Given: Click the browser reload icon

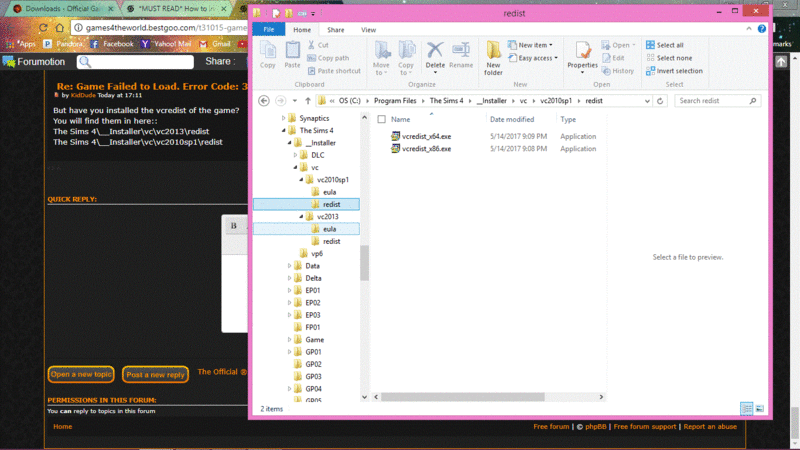Looking at the screenshot, I should [43, 28].
